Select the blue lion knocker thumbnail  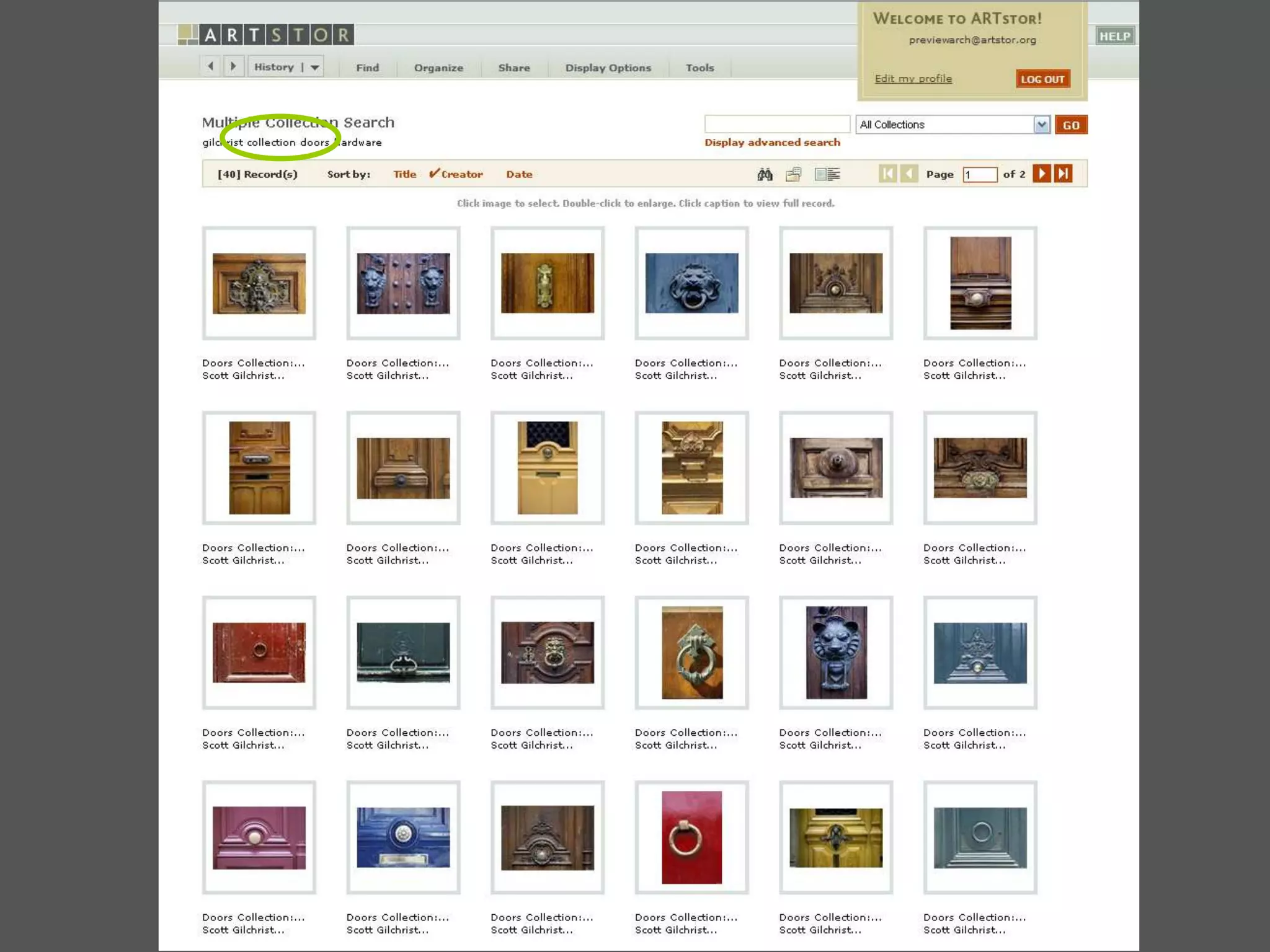691,283
